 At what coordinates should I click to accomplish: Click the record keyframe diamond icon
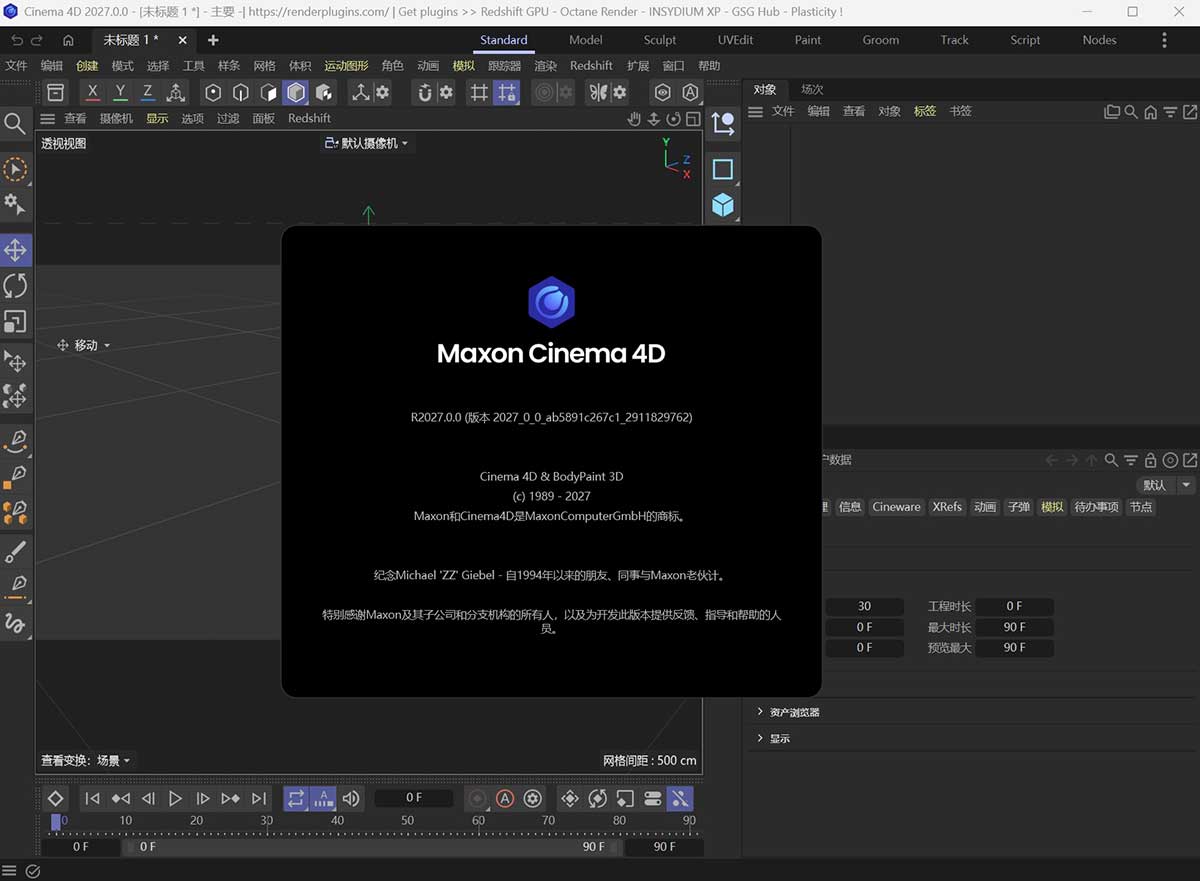[x=55, y=798]
